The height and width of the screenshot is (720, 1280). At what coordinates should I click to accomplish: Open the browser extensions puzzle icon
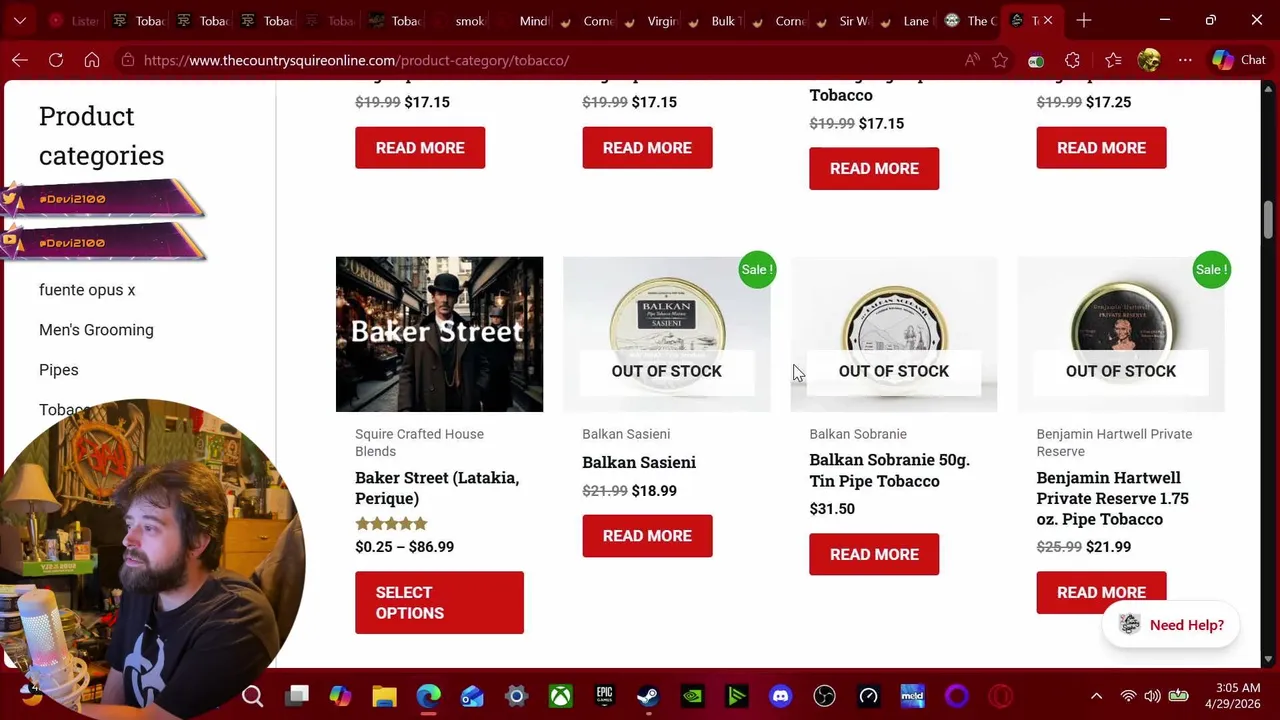click(x=1072, y=60)
